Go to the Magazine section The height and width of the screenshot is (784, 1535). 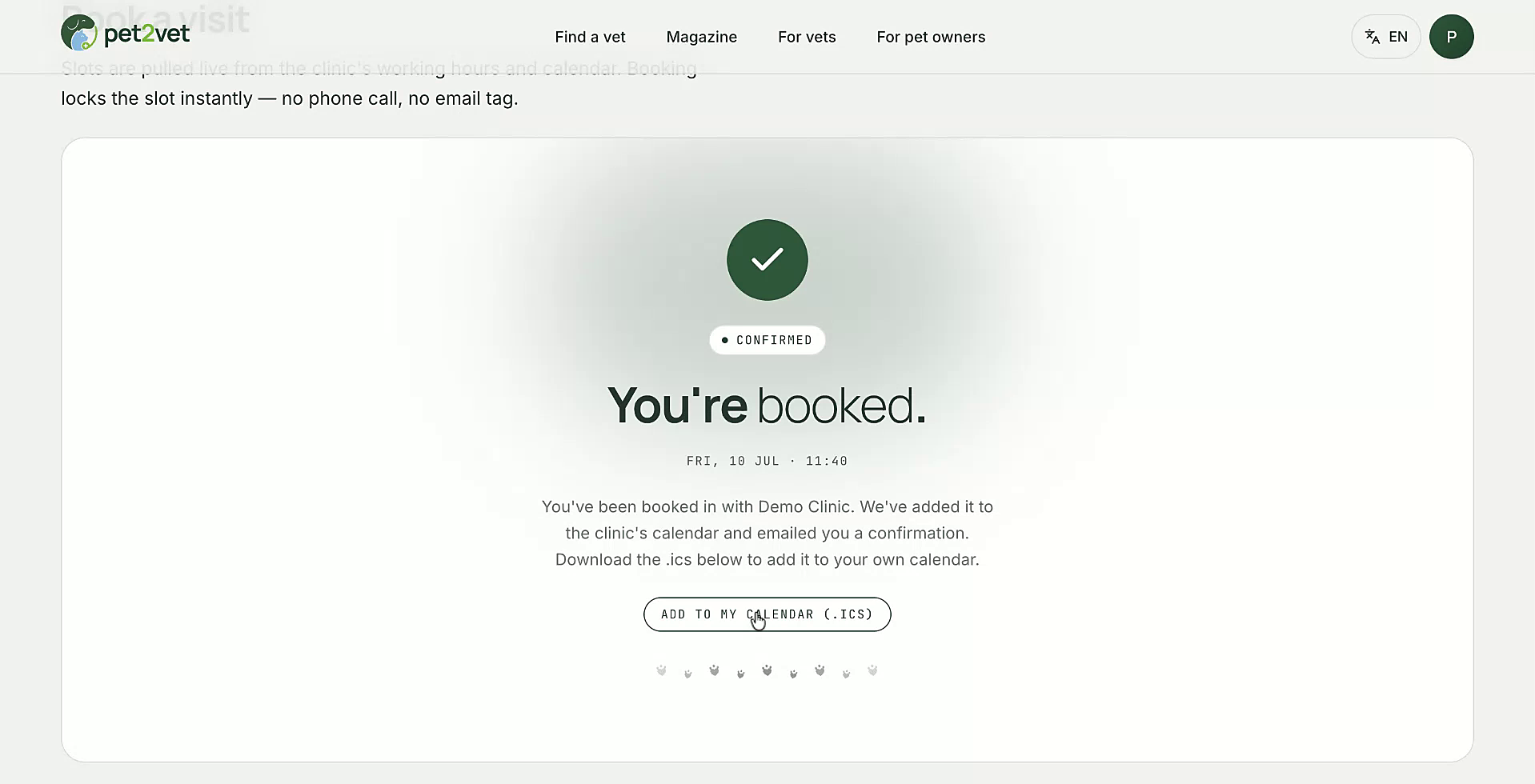pyautogui.click(x=701, y=37)
